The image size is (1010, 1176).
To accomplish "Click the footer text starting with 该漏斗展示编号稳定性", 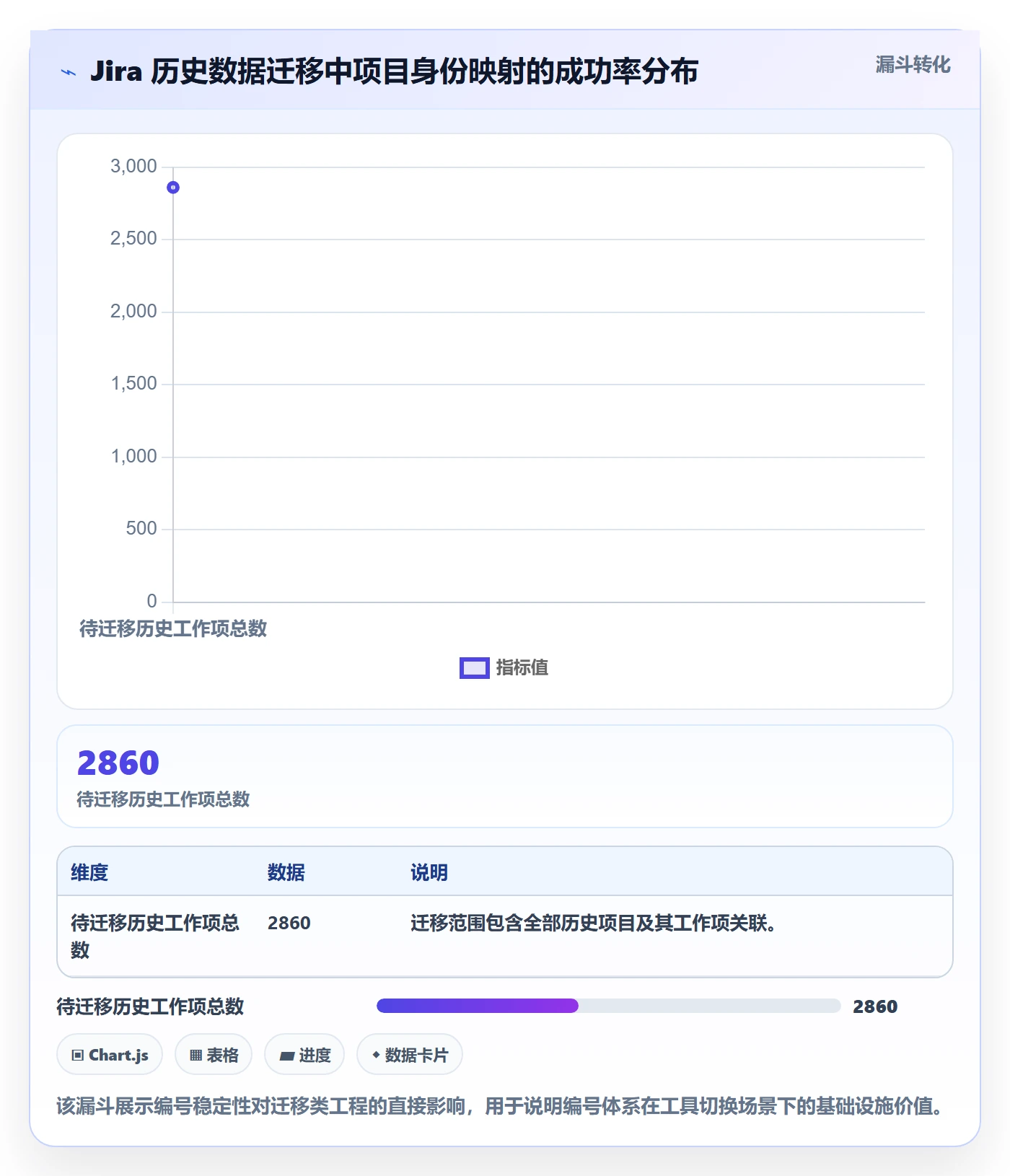I will click(x=499, y=1106).
